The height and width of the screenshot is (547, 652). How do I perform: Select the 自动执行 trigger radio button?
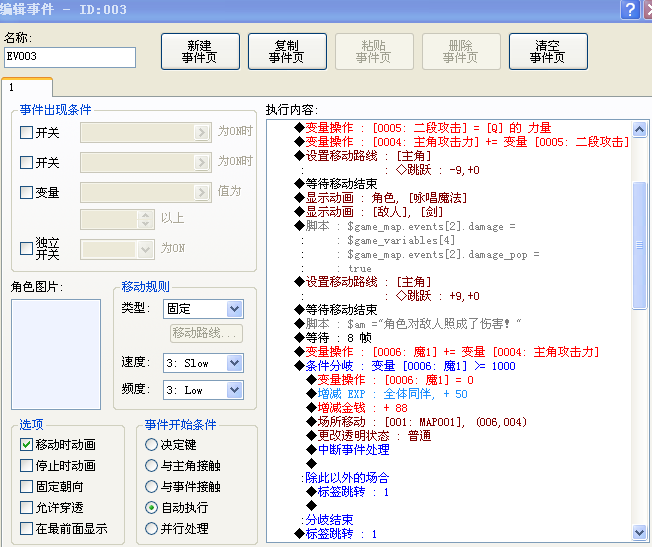[151, 507]
